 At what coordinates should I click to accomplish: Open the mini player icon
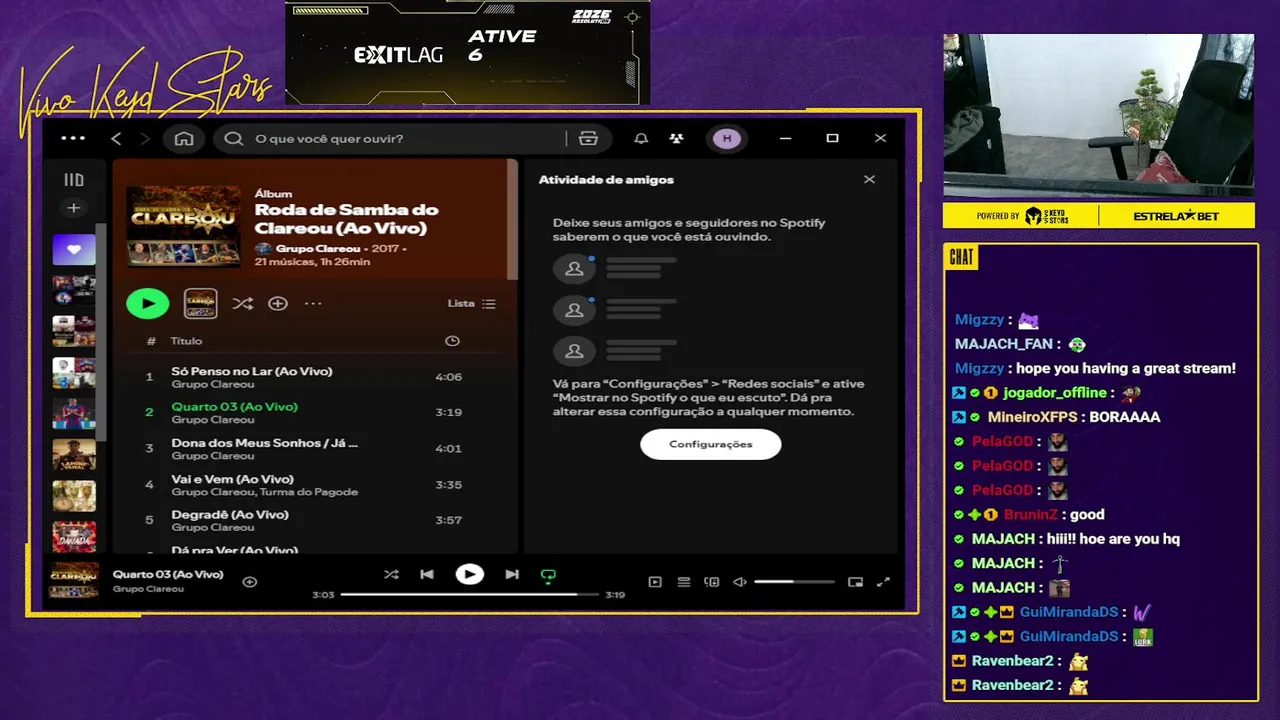855,582
